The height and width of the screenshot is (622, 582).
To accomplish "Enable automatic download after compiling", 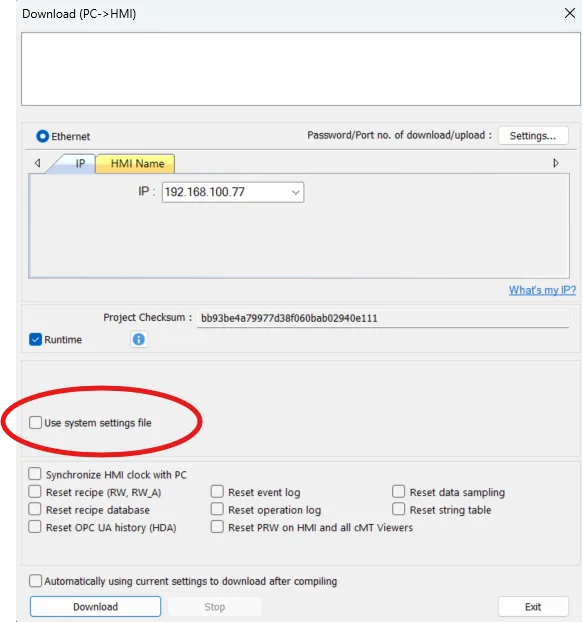I will point(35,581).
